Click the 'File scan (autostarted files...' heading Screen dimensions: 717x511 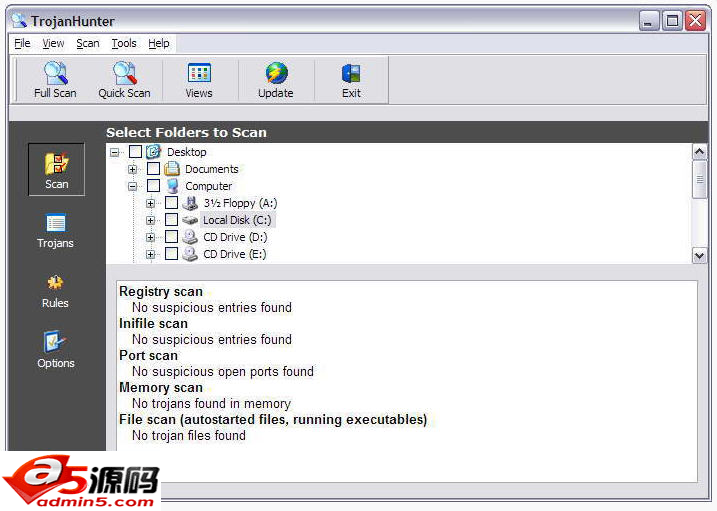(x=273, y=420)
